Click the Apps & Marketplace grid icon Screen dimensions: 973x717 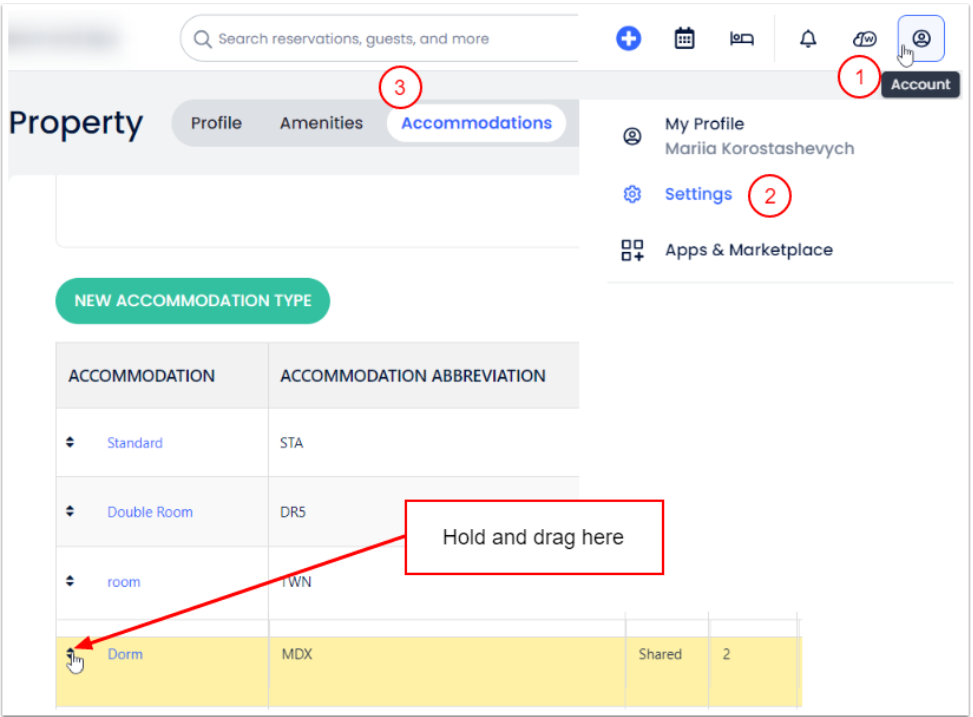632,250
